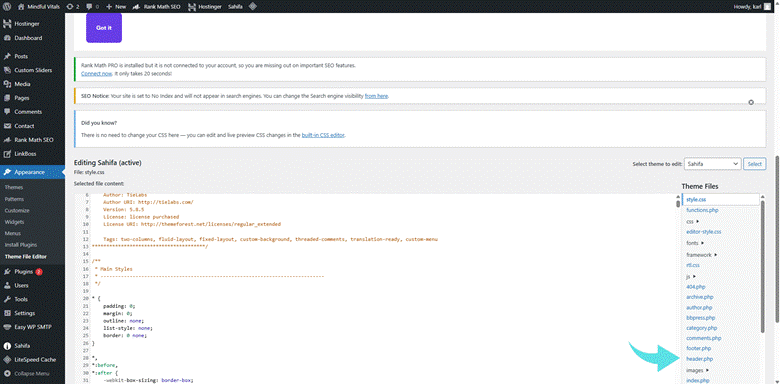Click the purple Got it button
This screenshot has height=384, width=780.
pyautogui.click(x=104, y=28)
